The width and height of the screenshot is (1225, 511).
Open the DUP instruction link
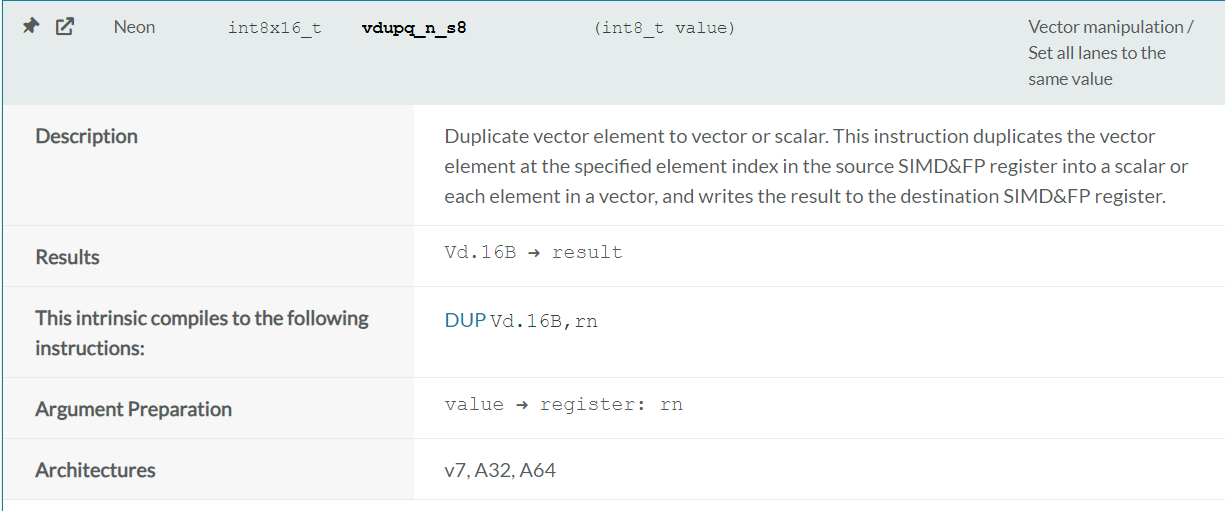coord(465,321)
